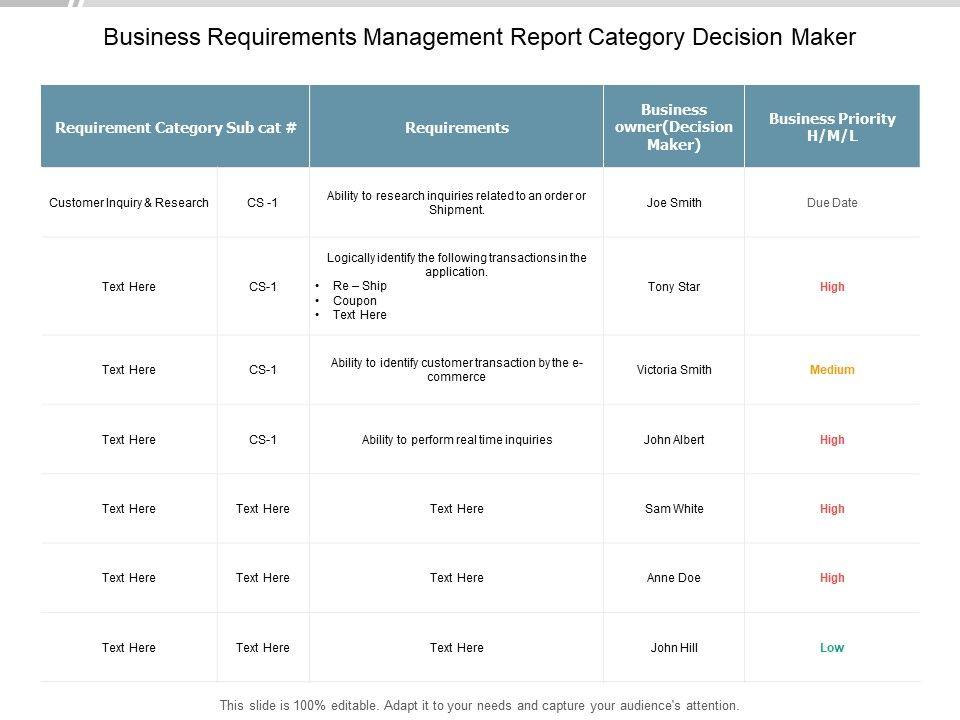Click the Anne Doe owner cell
The width and height of the screenshot is (960, 720).
[674, 578]
